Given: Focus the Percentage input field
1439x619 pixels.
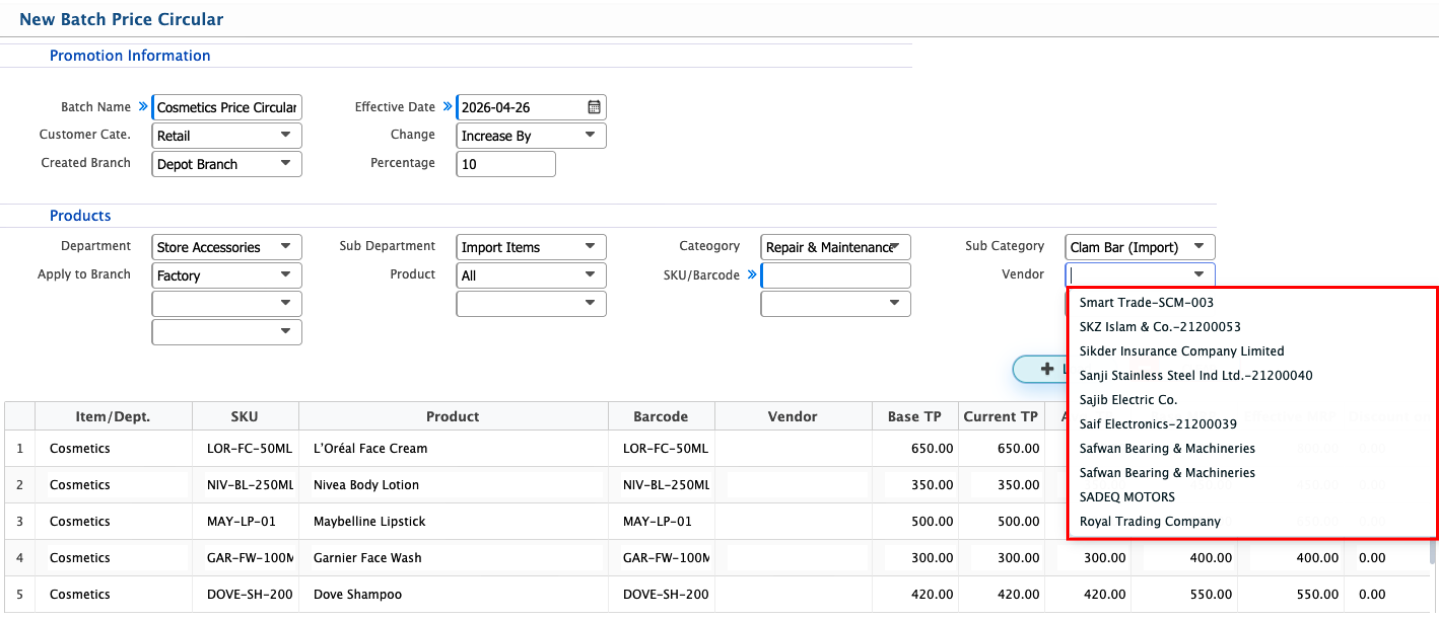Looking at the screenshot, I should (x=505, y=164).
